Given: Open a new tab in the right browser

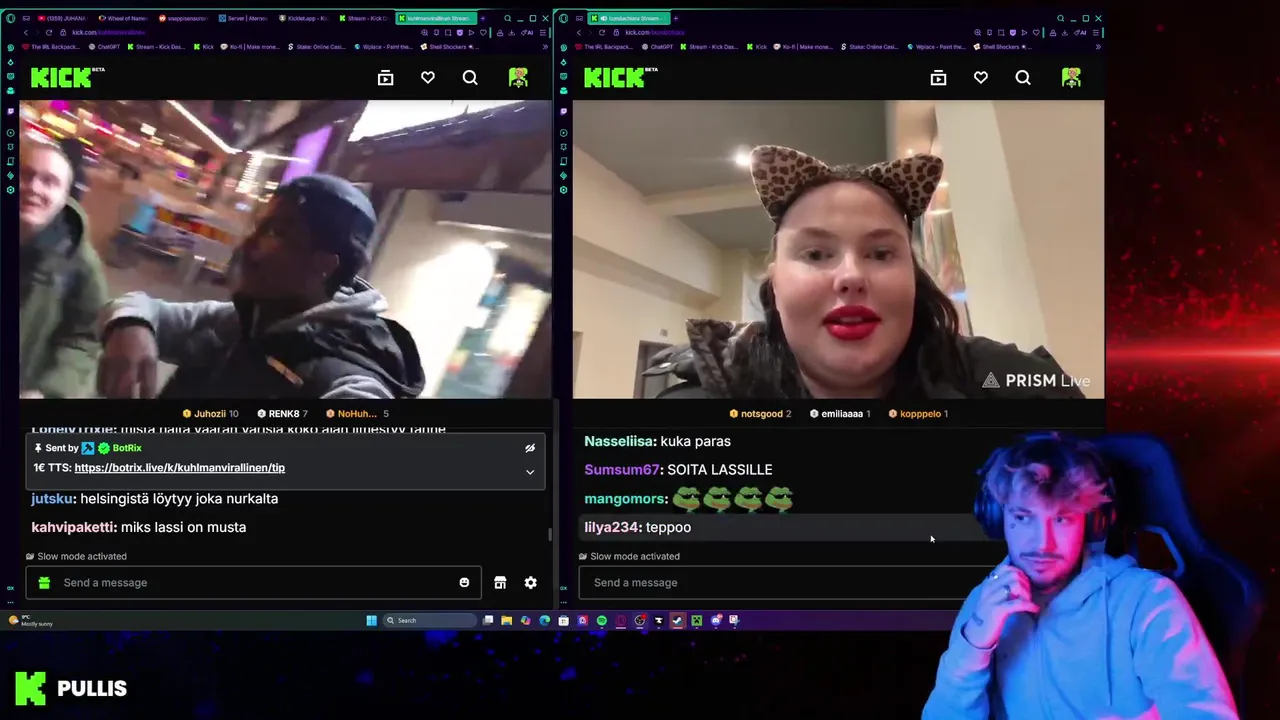Looking at the screenshot, I should 676,18.
